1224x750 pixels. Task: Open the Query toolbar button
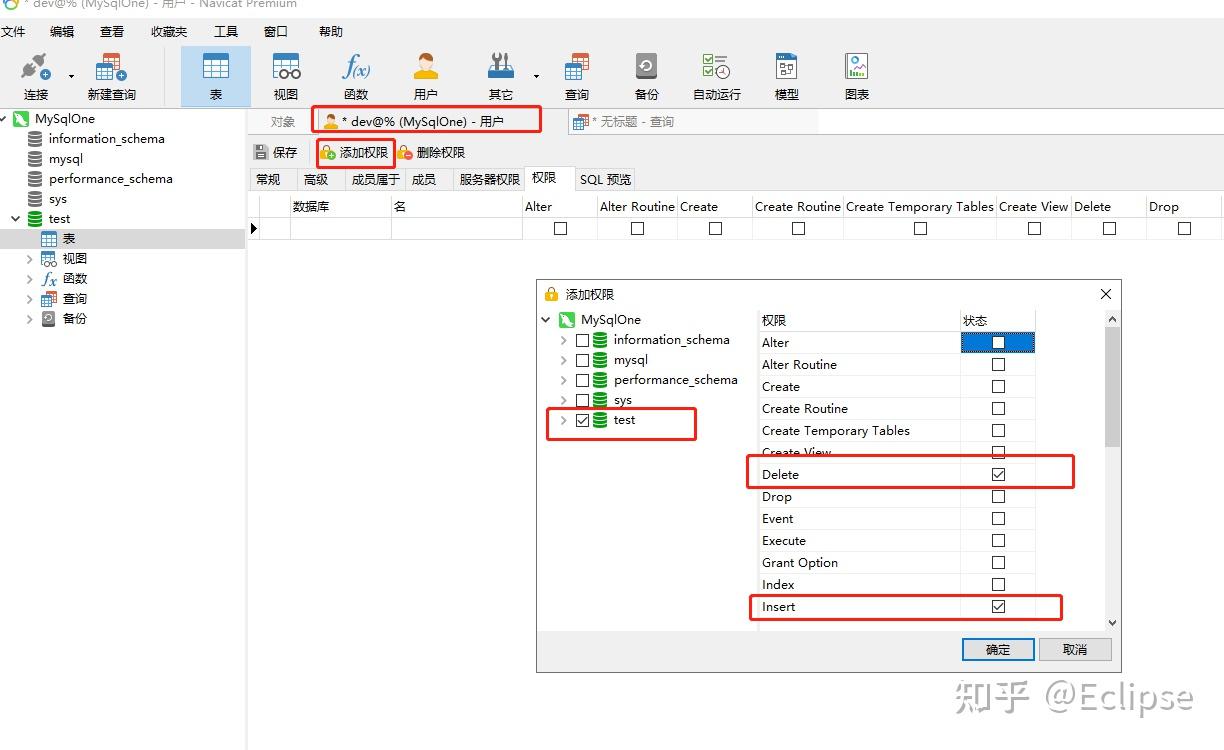[x=577, y=77]
